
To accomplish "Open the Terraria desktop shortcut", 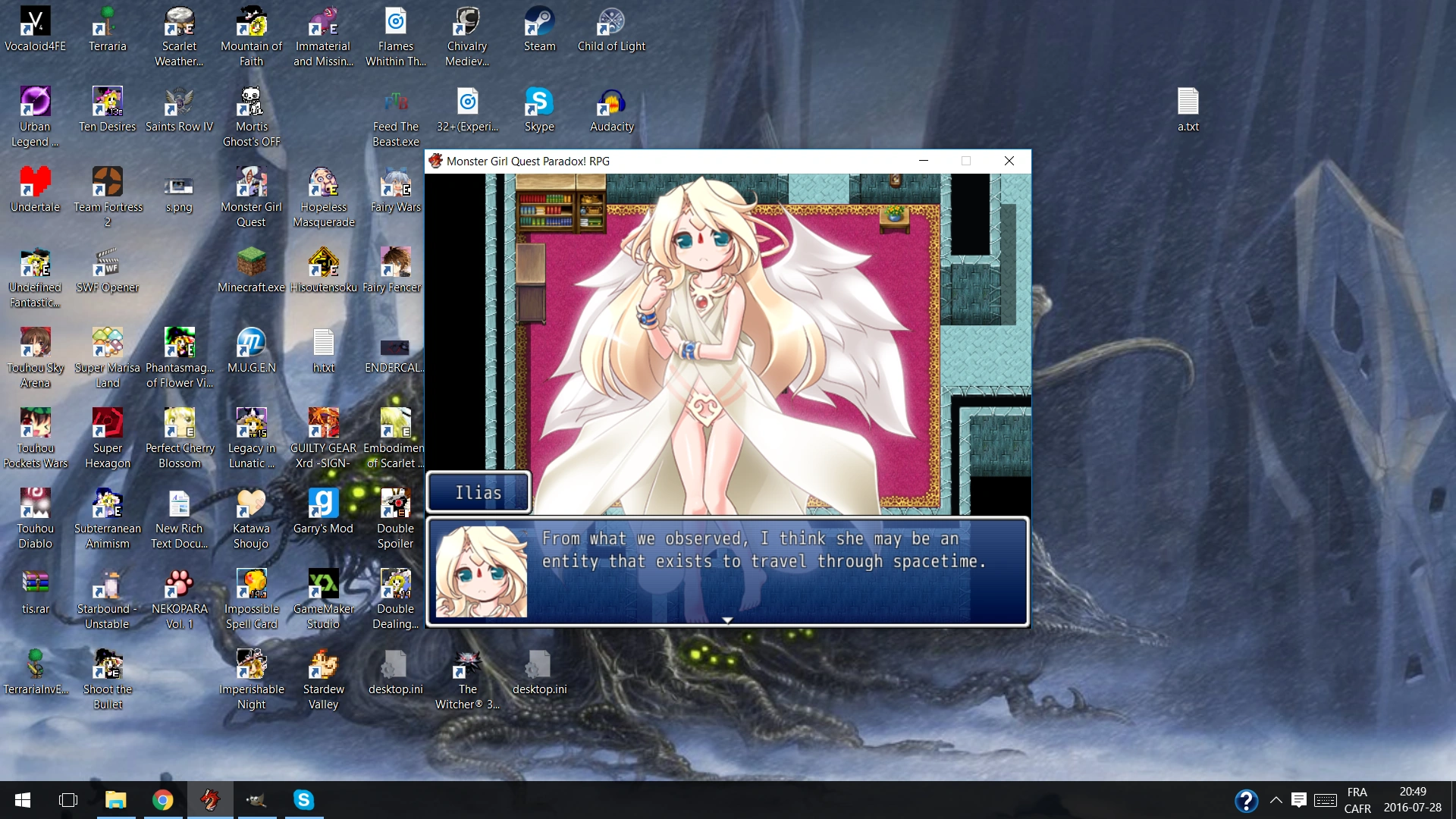I will pyautogui.click(x=107, y=23).
